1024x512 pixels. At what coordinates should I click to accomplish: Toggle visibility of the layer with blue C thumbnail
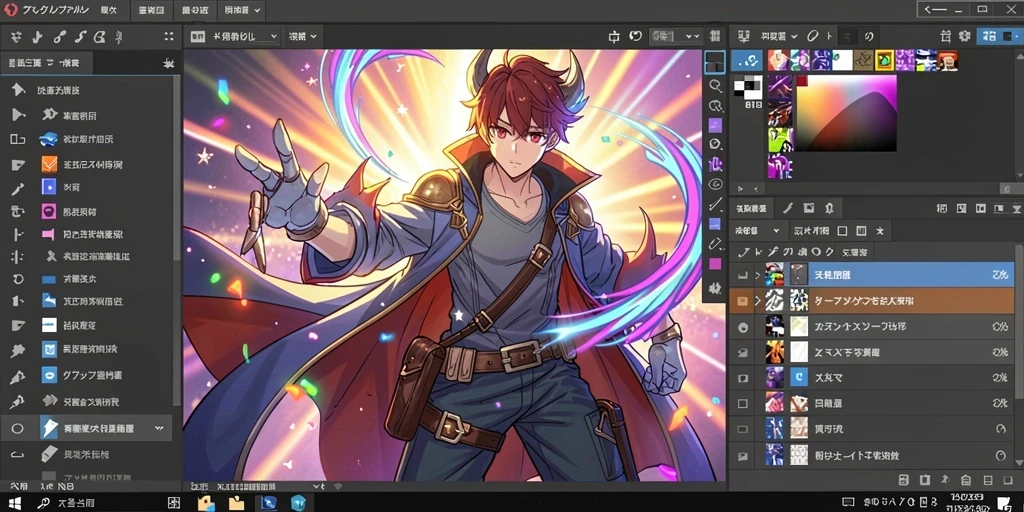coord(743,377)
